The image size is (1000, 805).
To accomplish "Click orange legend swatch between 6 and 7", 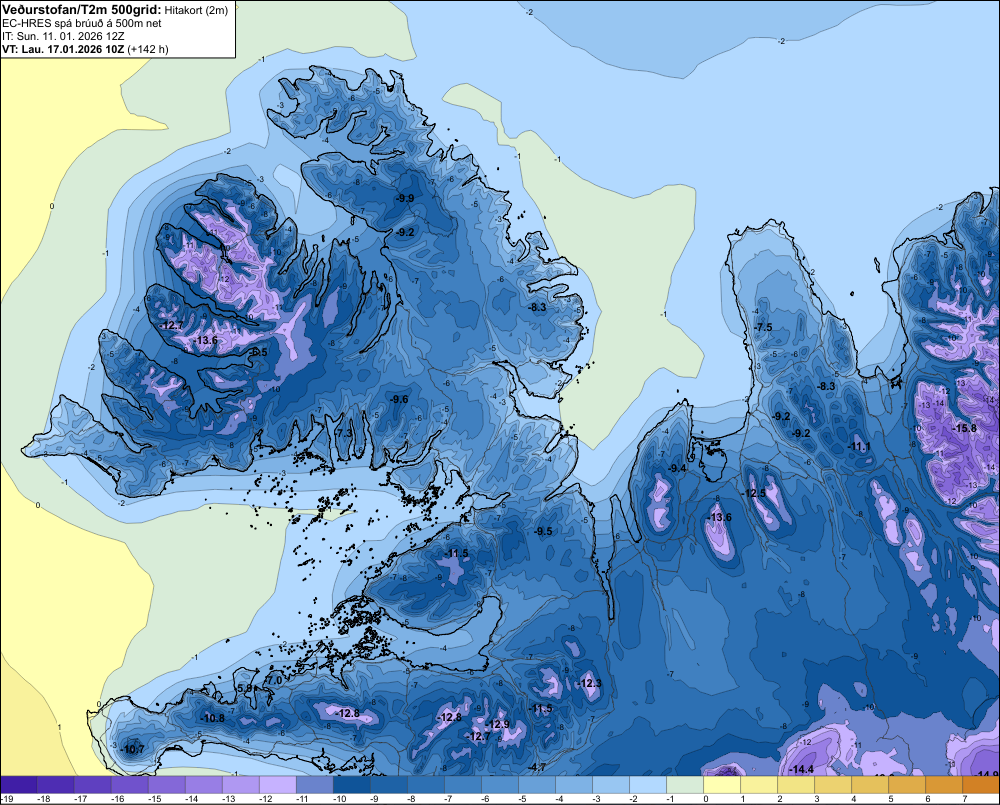I will pos(943,785).
